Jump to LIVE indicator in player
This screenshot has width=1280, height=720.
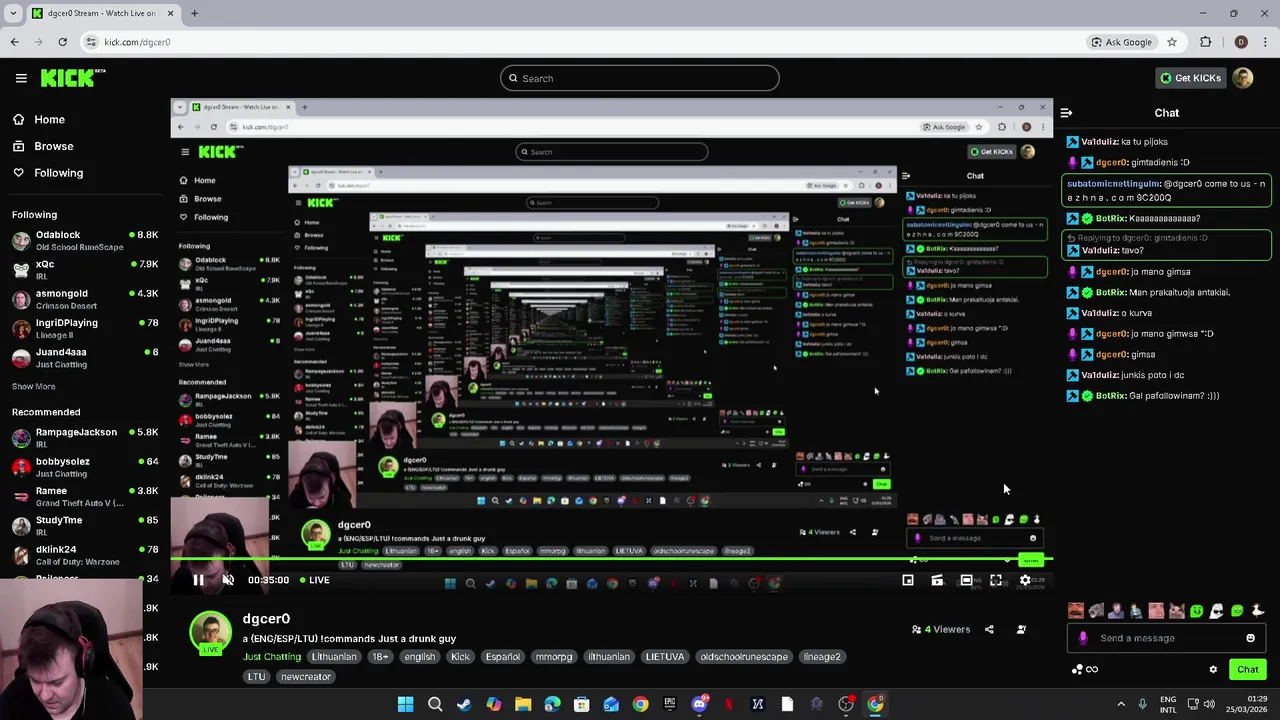[x=314, y=580]
